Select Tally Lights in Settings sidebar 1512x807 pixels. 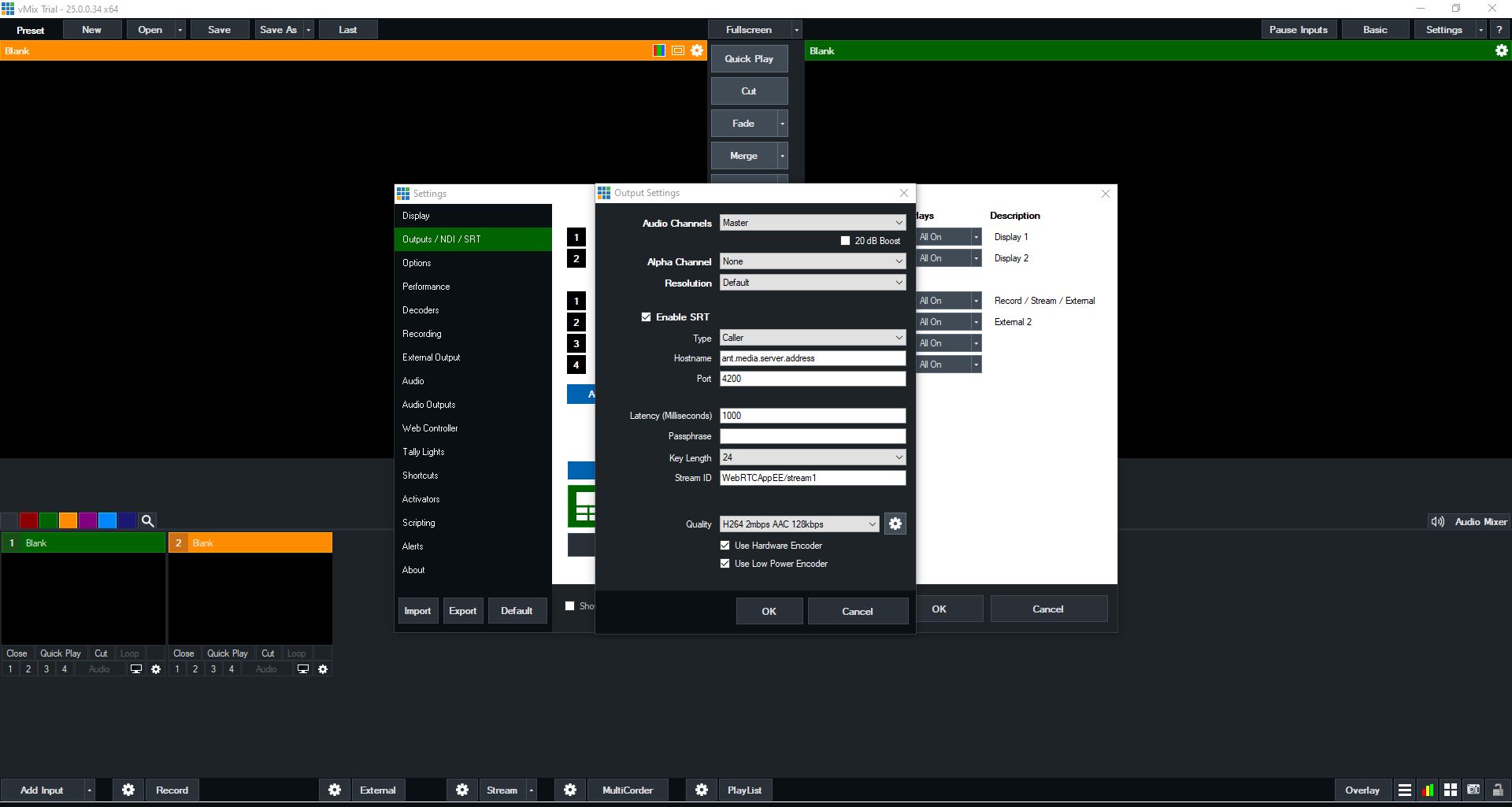[472, 452]
